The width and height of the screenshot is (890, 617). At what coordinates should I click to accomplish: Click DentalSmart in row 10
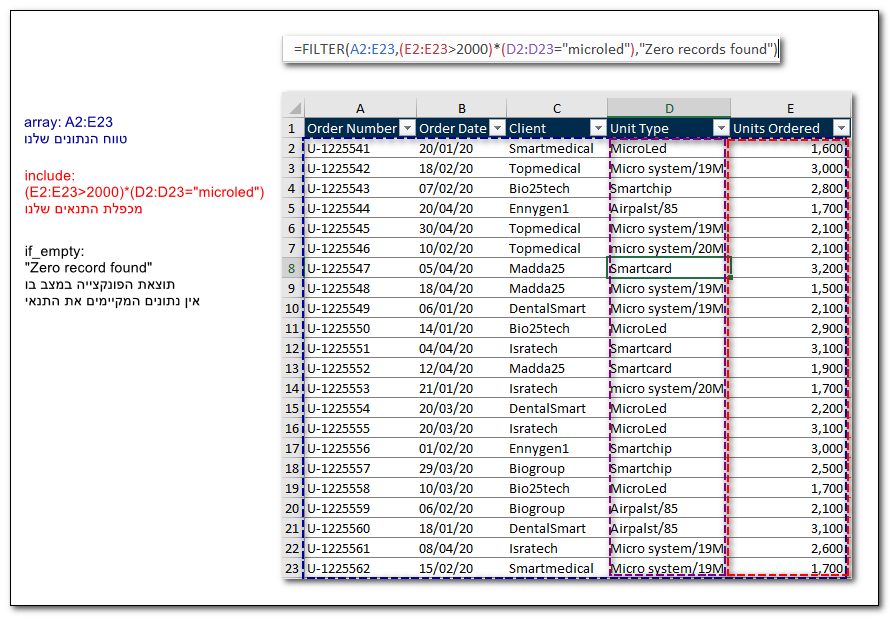[x=557, y=308]
